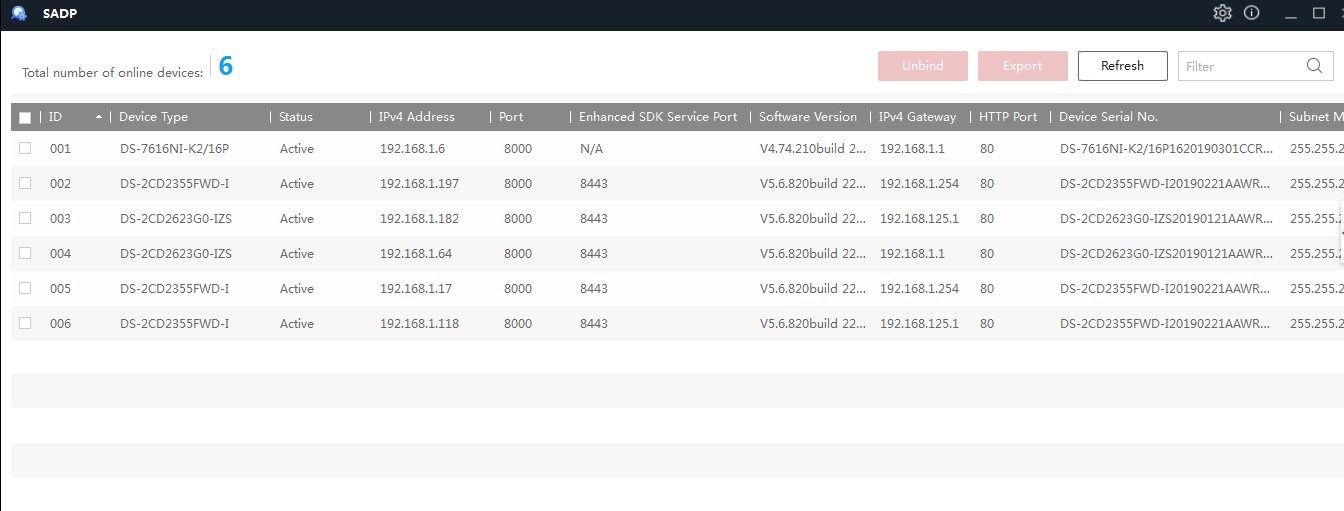
Task: Focus the Filter input field
Action: point(1240,66)
